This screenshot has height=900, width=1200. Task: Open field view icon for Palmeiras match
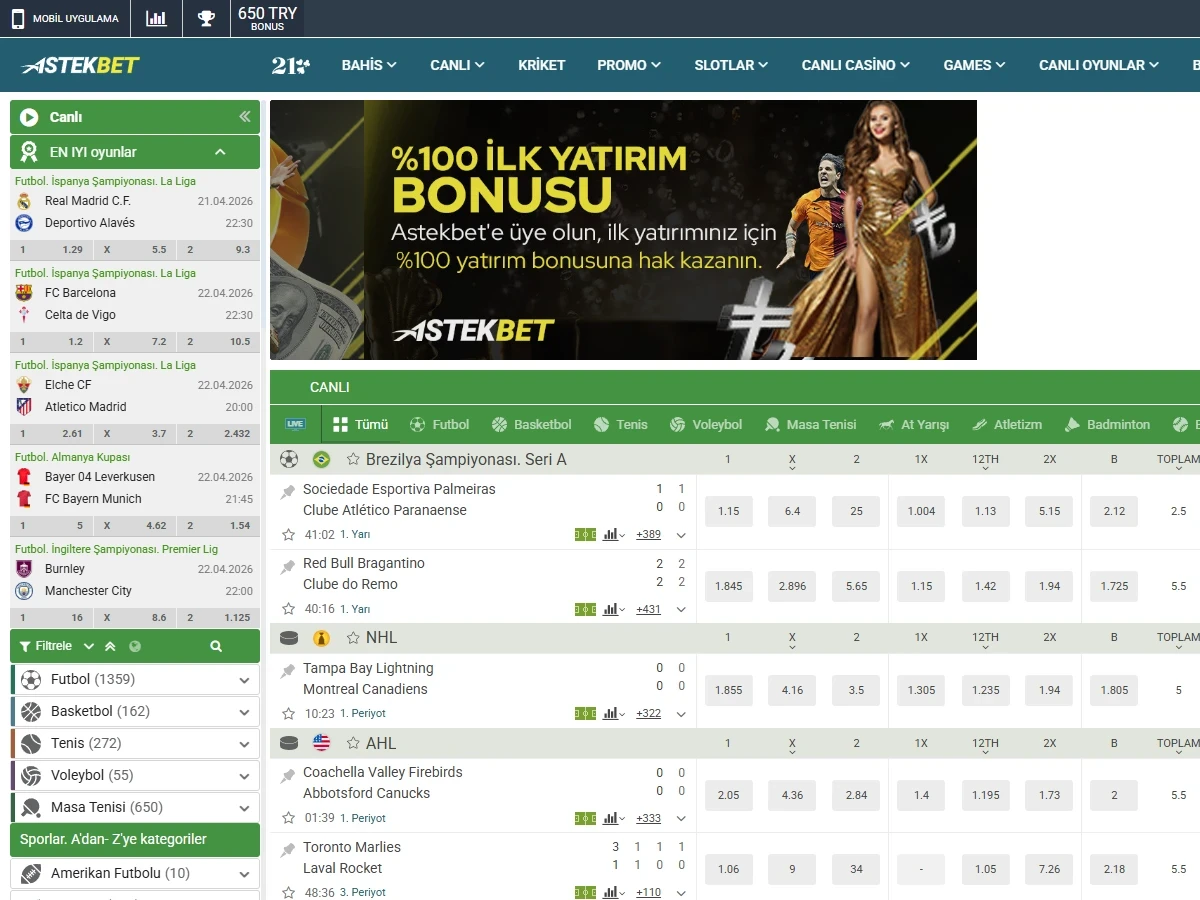pos(585,535)
